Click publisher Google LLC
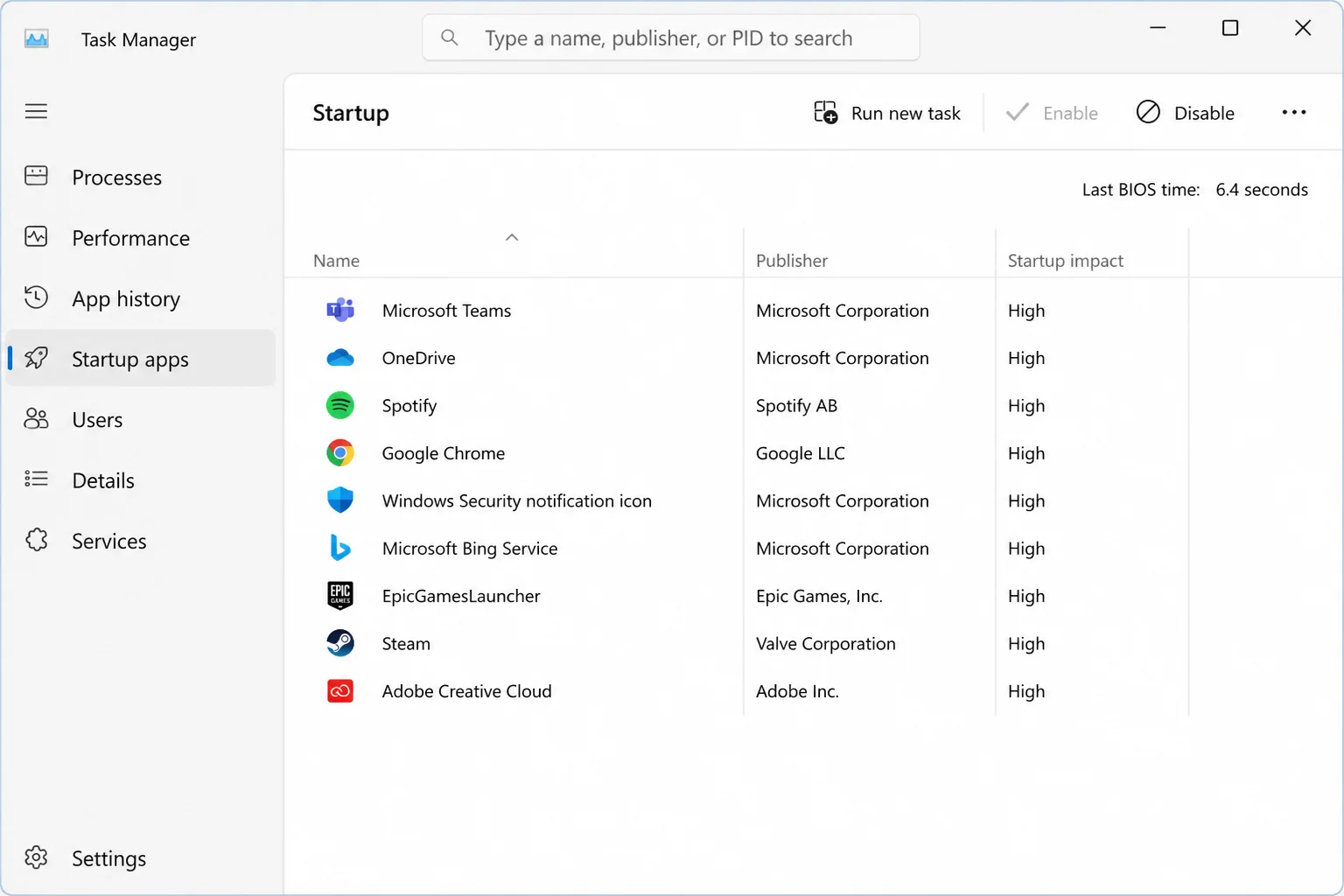This screenshot has width=1344, height=896. tap(801, 453)
